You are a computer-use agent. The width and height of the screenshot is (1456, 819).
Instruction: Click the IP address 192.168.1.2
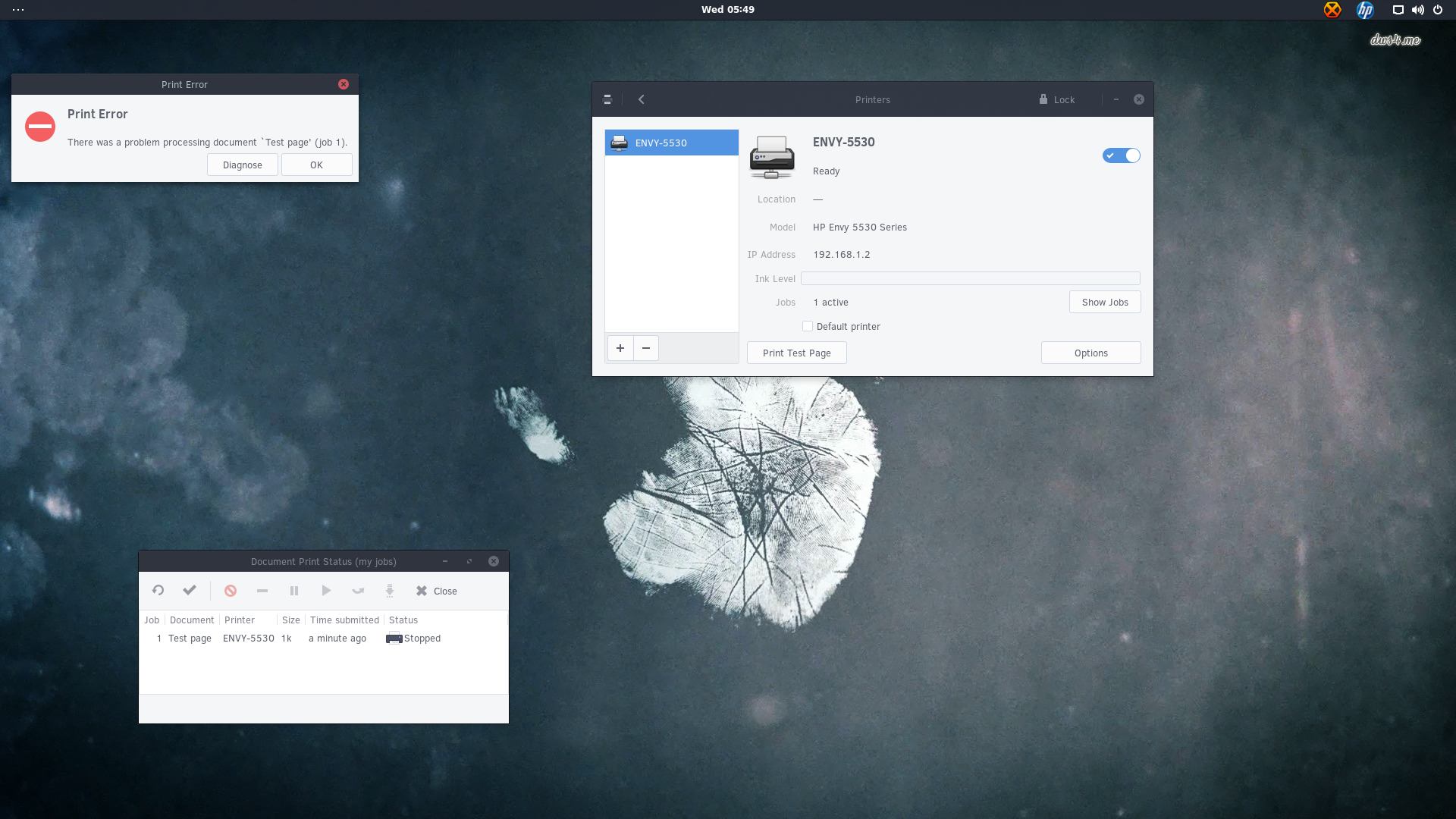(842, 255)
